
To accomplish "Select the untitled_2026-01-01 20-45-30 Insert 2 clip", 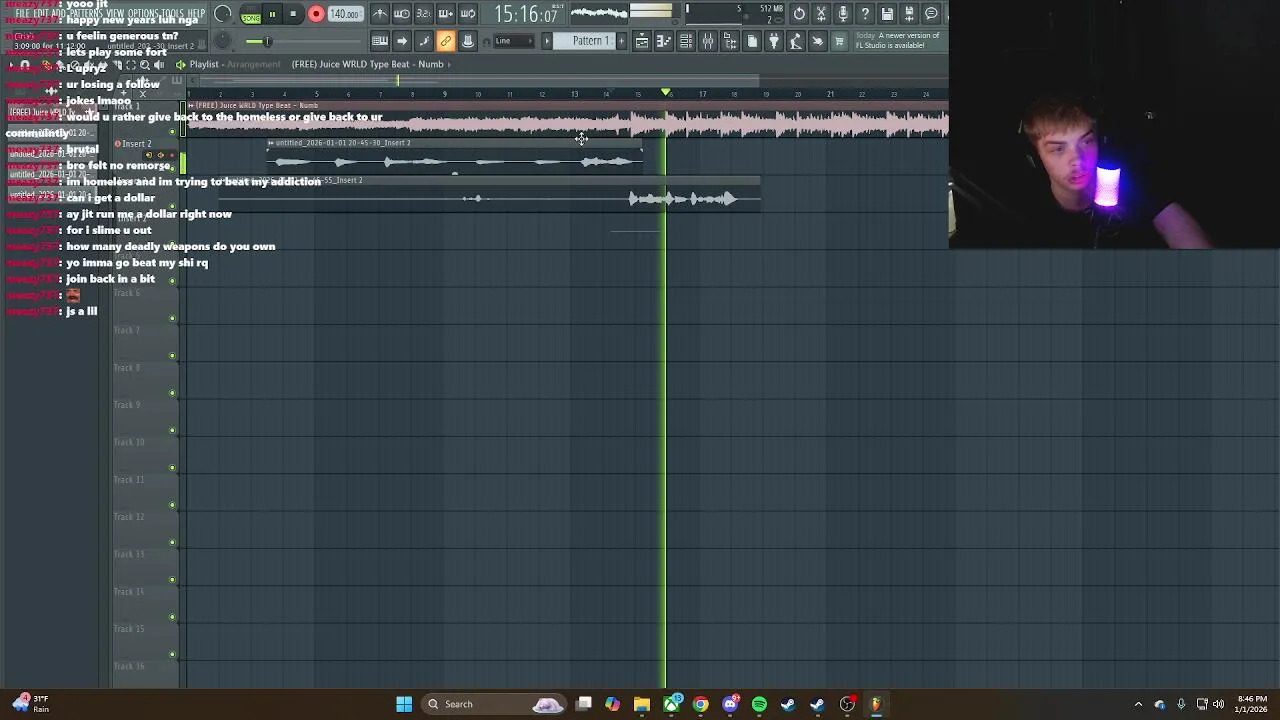I will tap(455, 158).
